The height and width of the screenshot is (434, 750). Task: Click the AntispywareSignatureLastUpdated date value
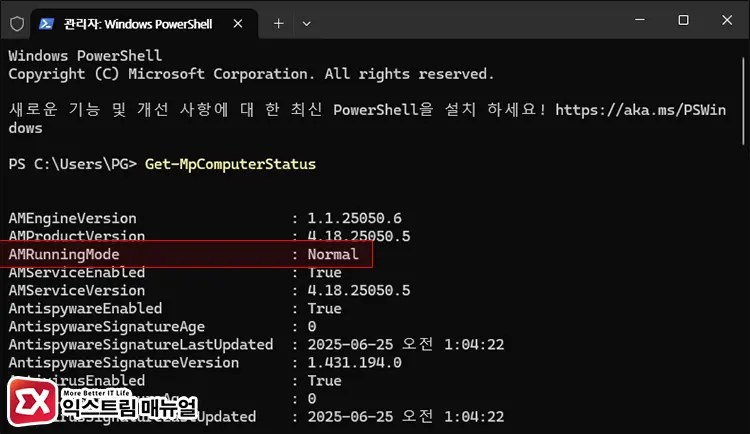click(406, 345)
